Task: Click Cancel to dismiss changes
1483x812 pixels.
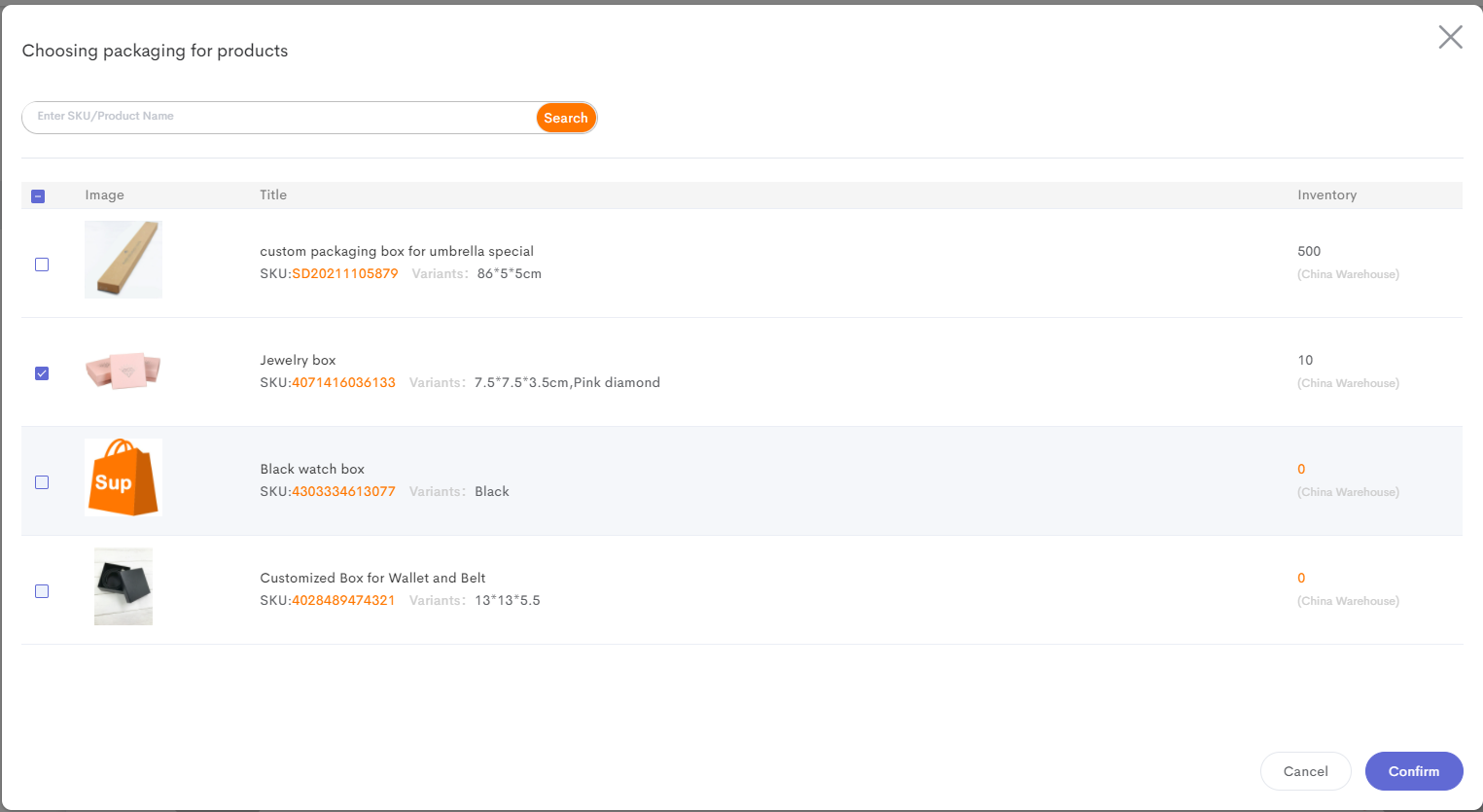Action: click(1305, 771)
